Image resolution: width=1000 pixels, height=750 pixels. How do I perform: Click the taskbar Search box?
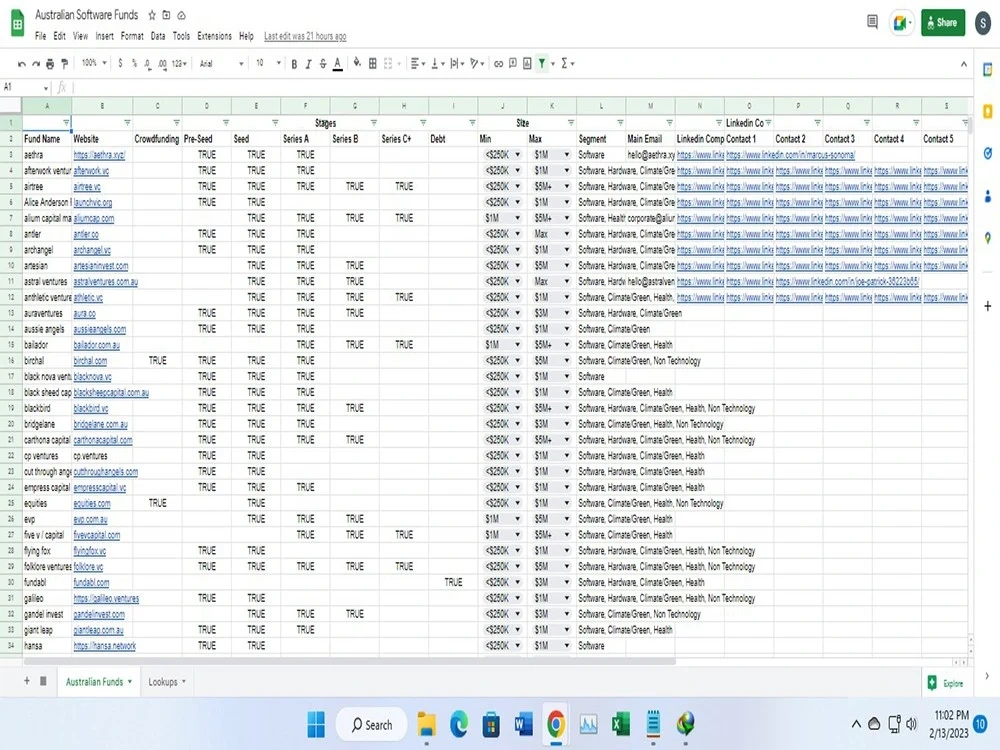372,724
